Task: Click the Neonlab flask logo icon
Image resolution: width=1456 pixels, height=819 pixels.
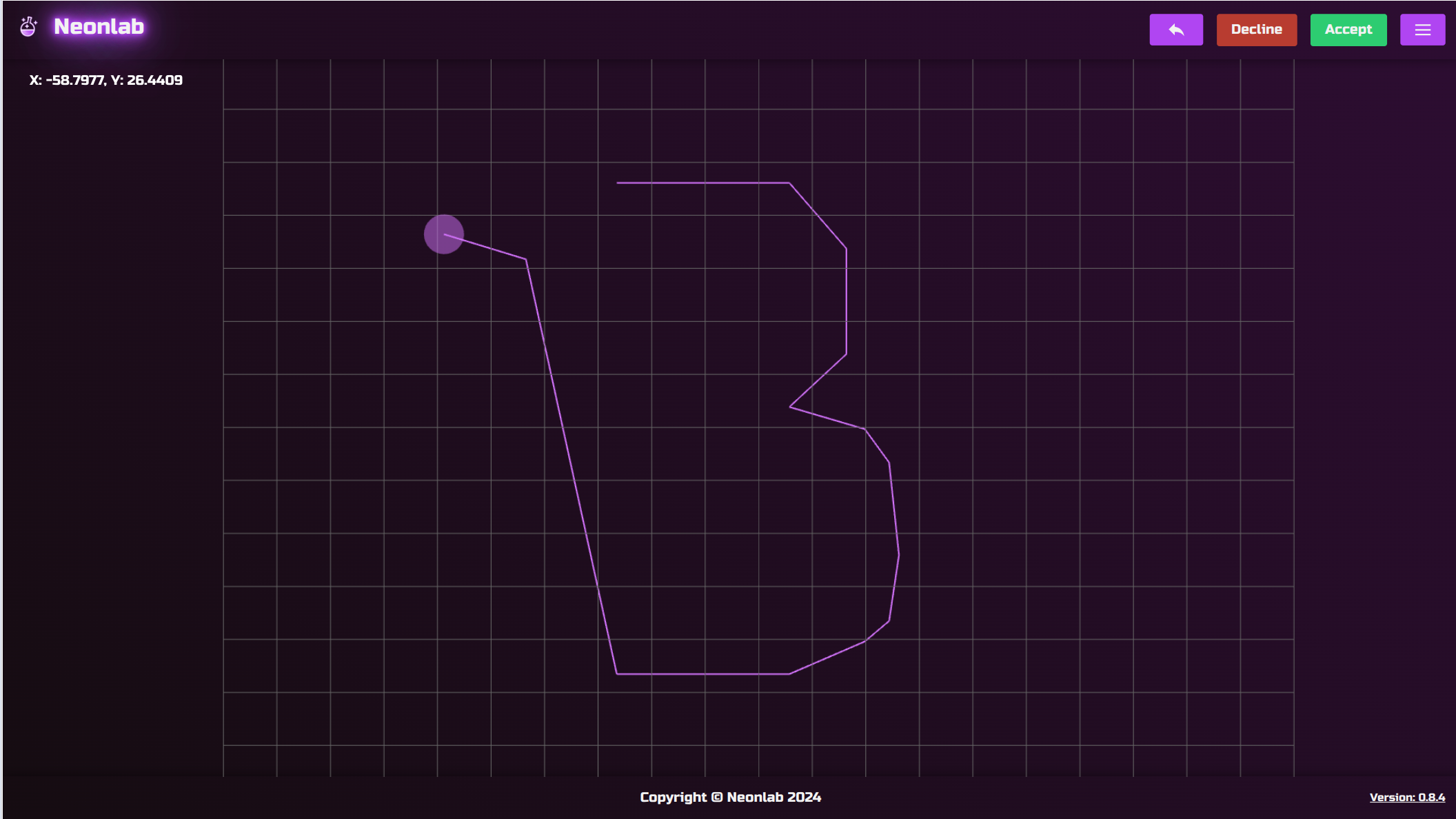Action: [x=28, y=27]
